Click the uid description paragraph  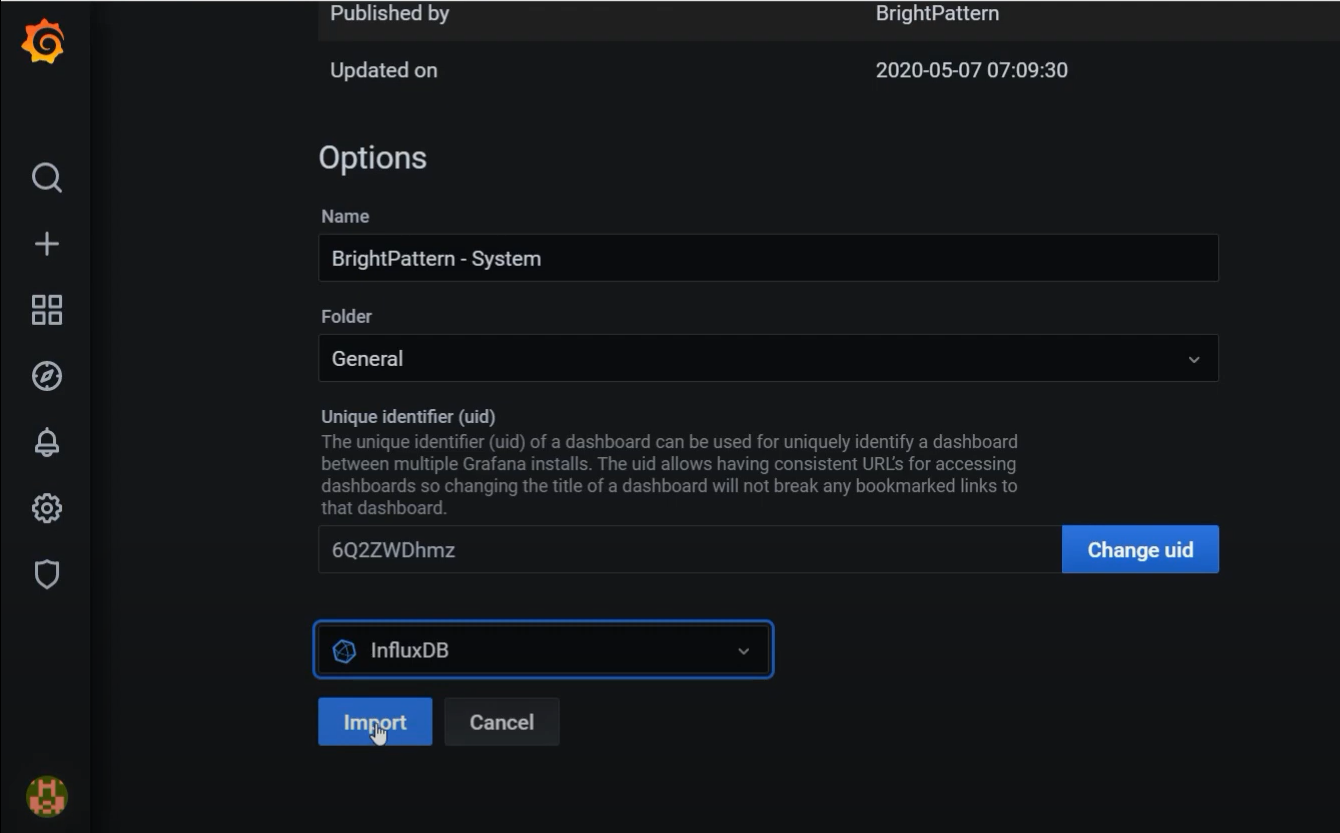pos(669,475)
